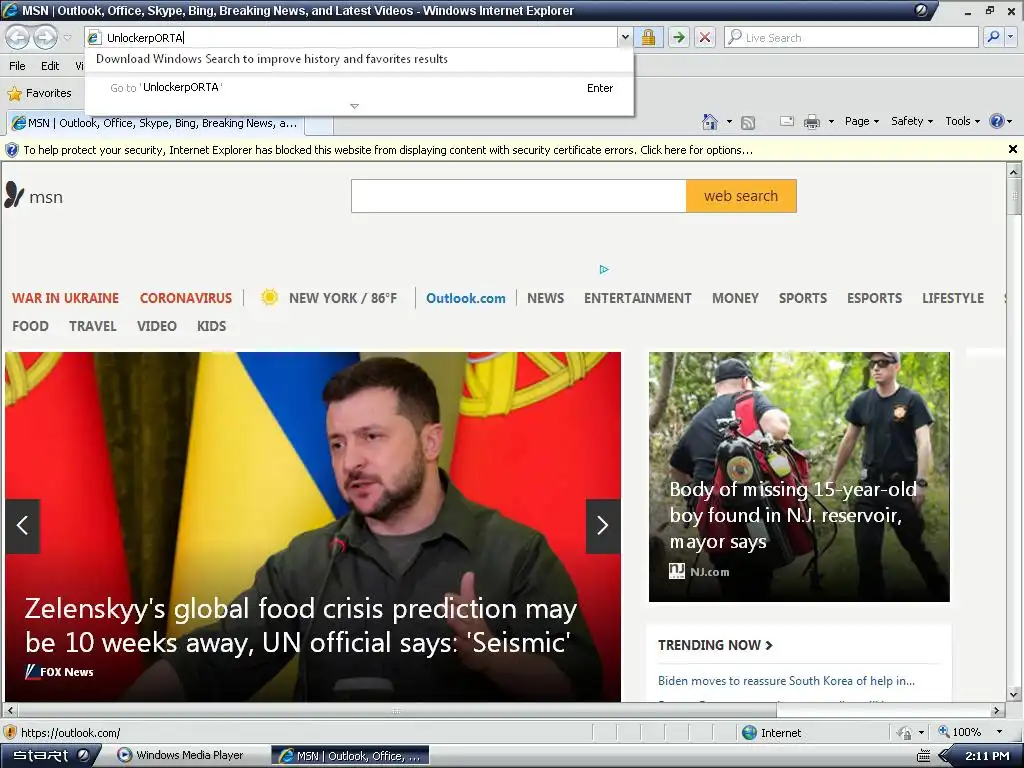This screenshot has width=1024, height=768.
Task: Expand the address bar history dropdown arrow
Action: pos(625,37)
